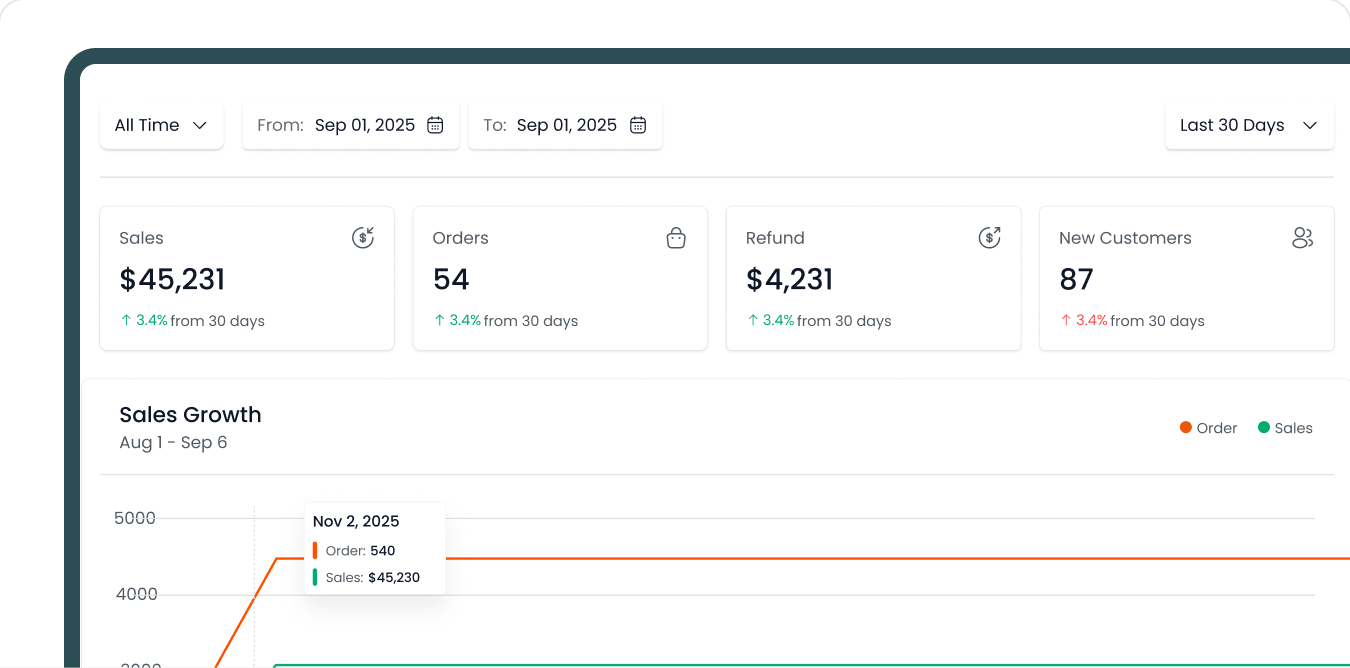Click the Sales card dollar icon
1350x668 pixels.
[x=363, y=238]
